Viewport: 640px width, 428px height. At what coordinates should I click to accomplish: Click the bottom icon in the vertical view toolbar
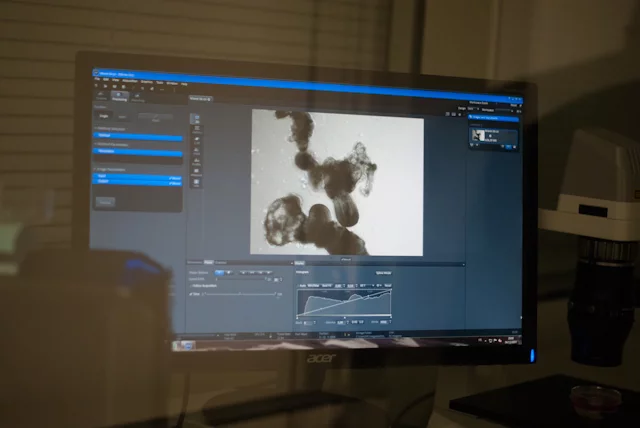[x=196, y=183]
